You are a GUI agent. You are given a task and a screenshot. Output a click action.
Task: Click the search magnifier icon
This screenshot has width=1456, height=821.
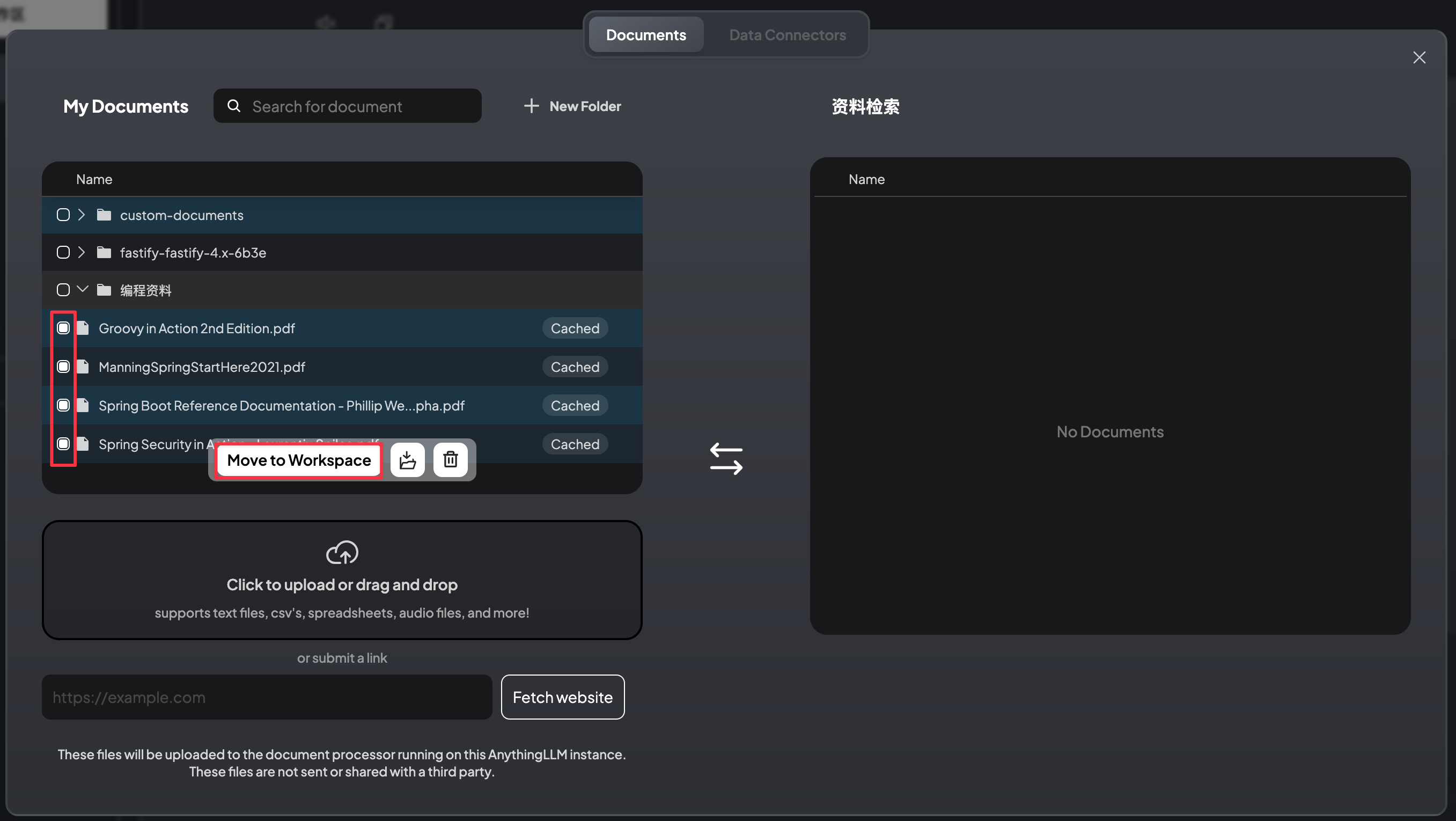[234, 106]
